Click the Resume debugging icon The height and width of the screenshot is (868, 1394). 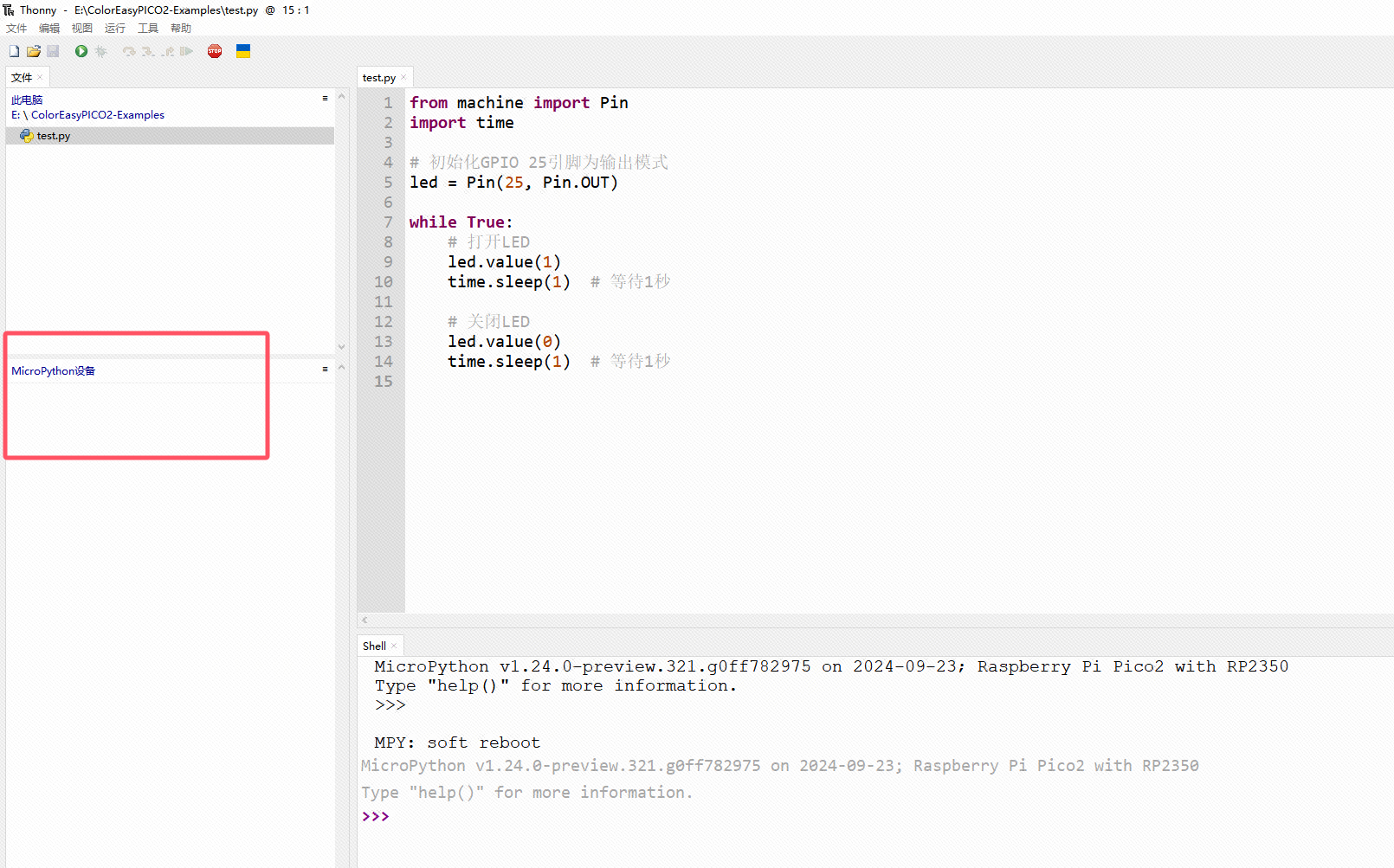186,52
